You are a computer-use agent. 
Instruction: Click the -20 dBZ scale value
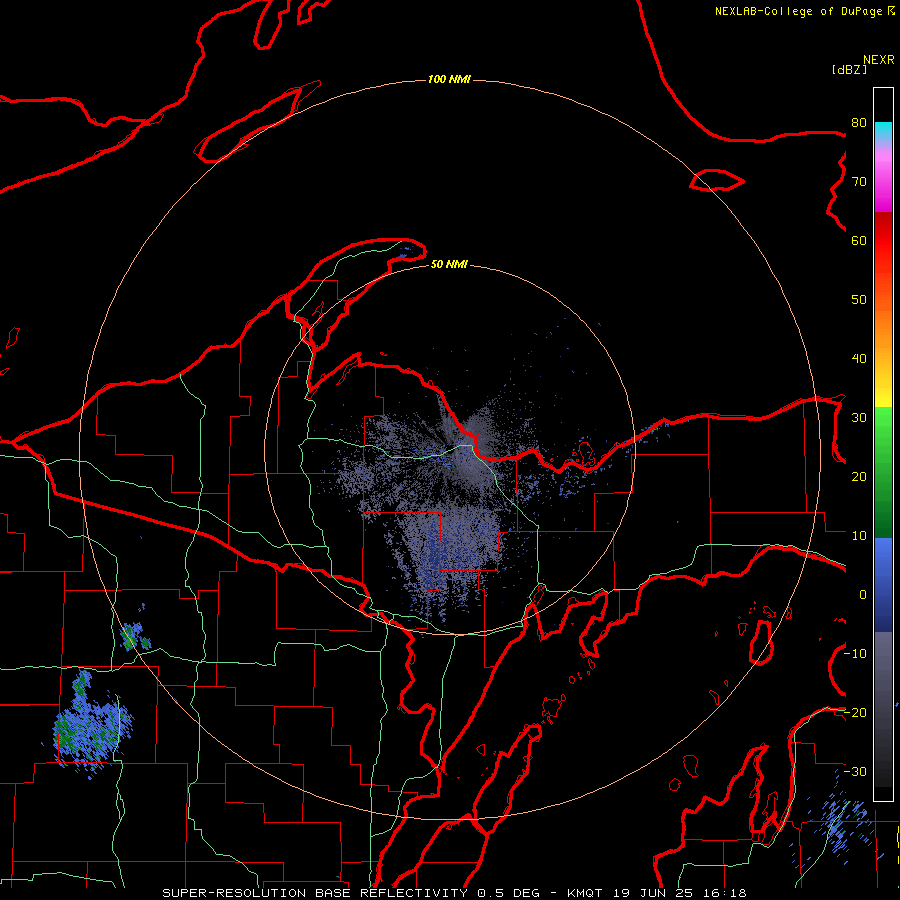click(x=855, y=712)
